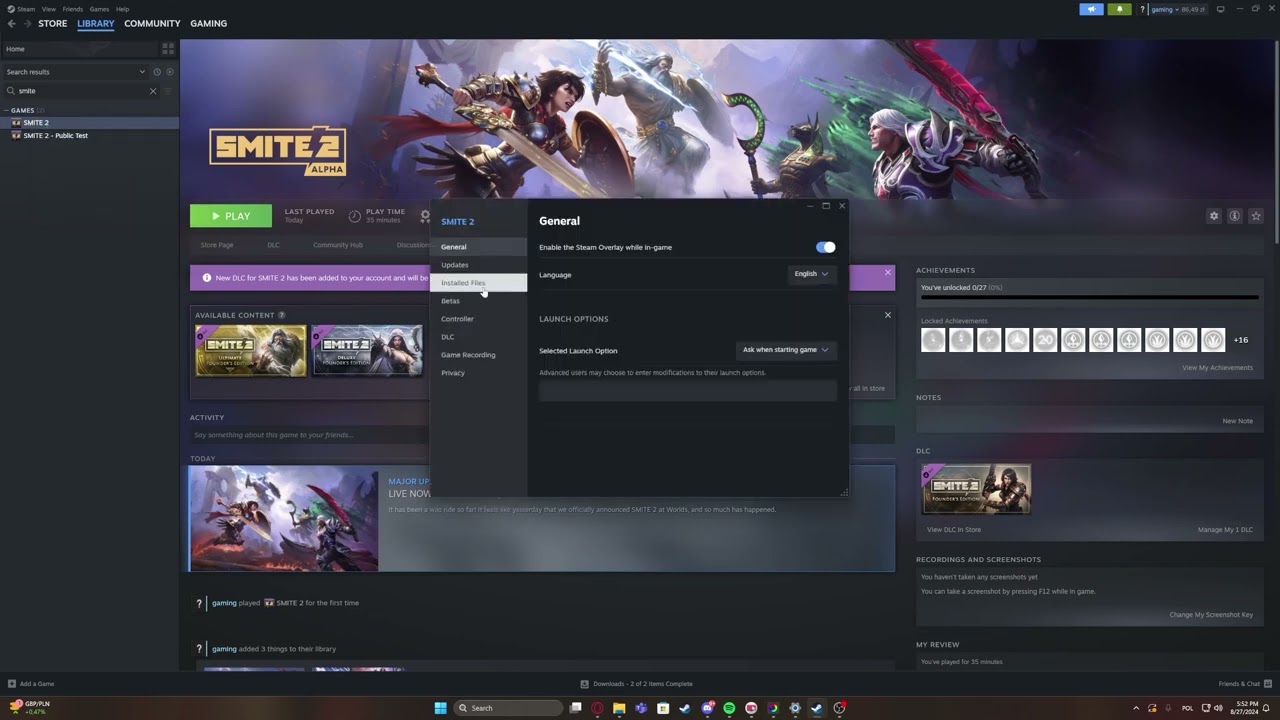Toggle Steam Overlay while in-game switch
Screen dimensions: 1280x720
pos(825,247)
